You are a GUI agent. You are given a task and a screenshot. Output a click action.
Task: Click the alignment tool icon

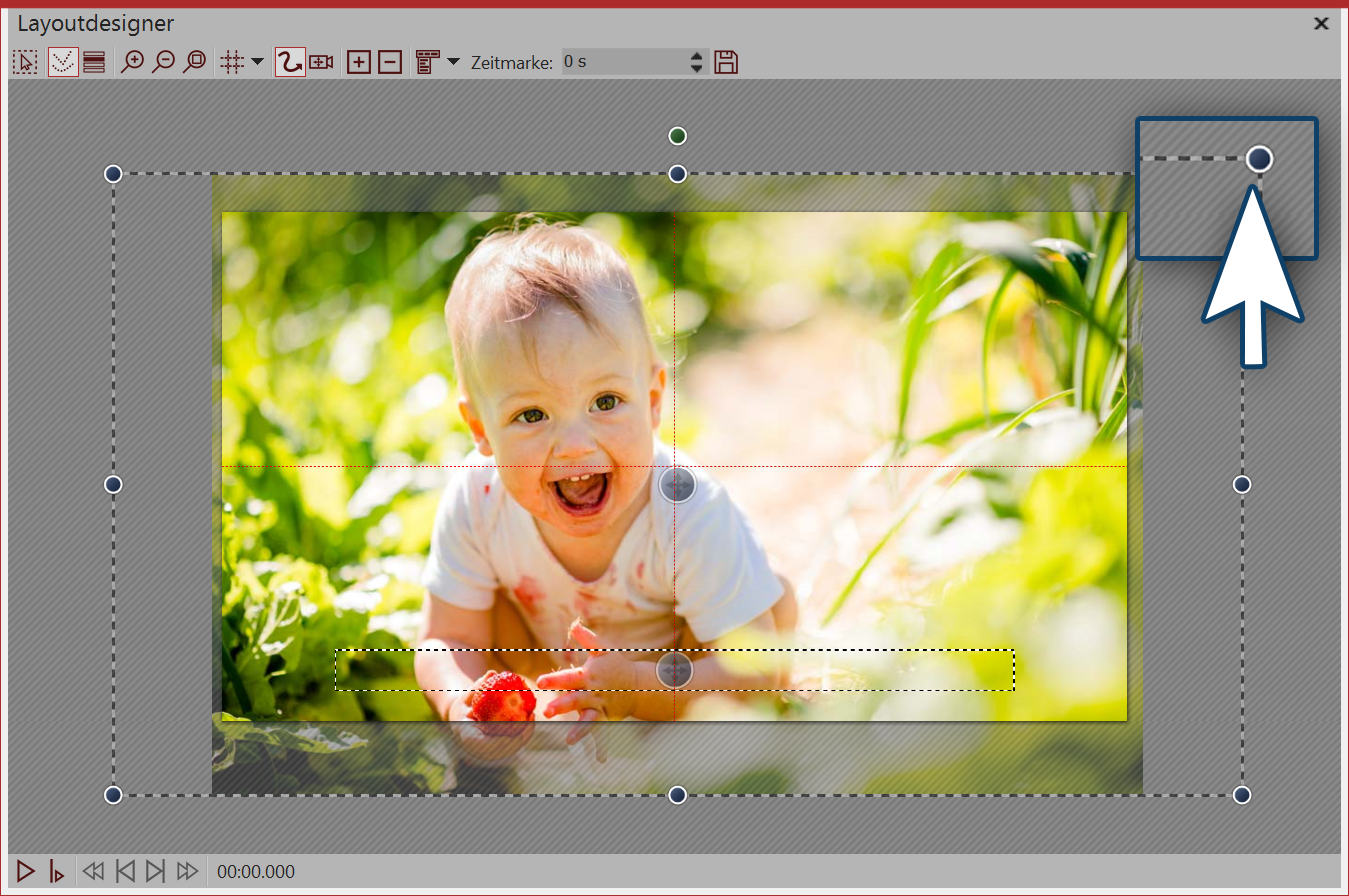(x=428, y=62)
